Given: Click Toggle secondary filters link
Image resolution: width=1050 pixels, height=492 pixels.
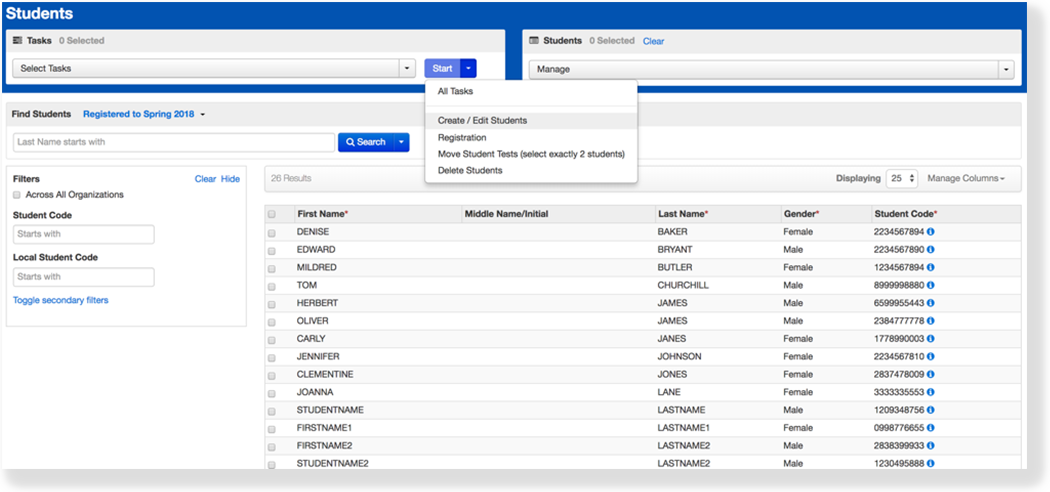Looking at the screenshot, I should pyautogui.click(x=60, y=300).
